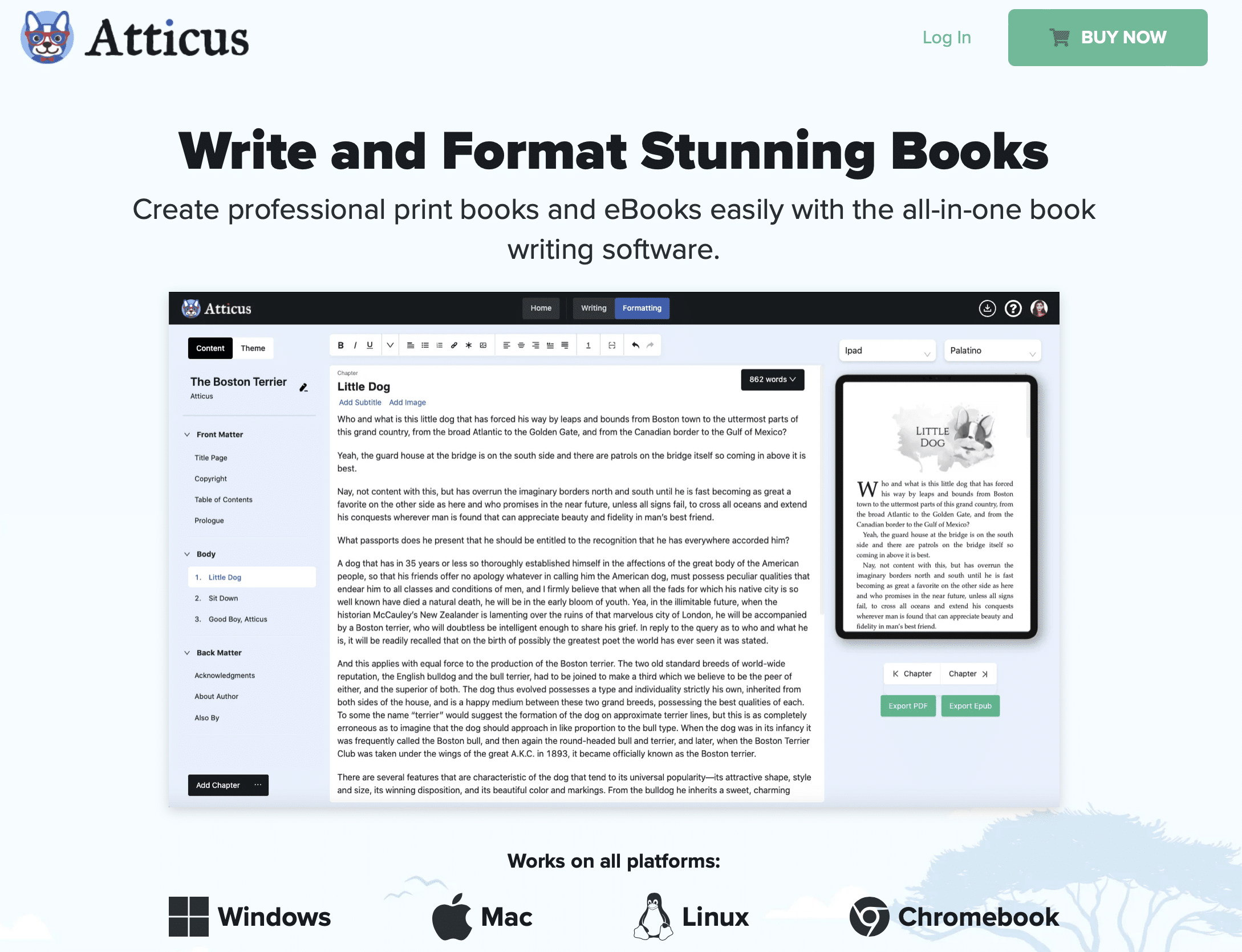This screenshot has height=952, width=1242.
Task: Toggle the Content panel view
Action: click(x=209, y=347)
